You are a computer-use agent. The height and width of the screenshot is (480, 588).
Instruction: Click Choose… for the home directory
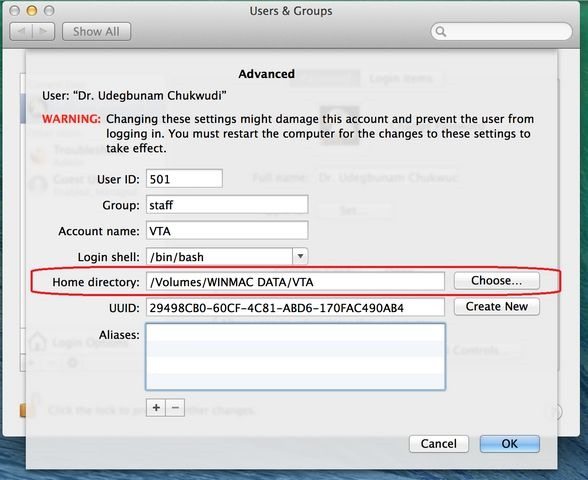496,280
